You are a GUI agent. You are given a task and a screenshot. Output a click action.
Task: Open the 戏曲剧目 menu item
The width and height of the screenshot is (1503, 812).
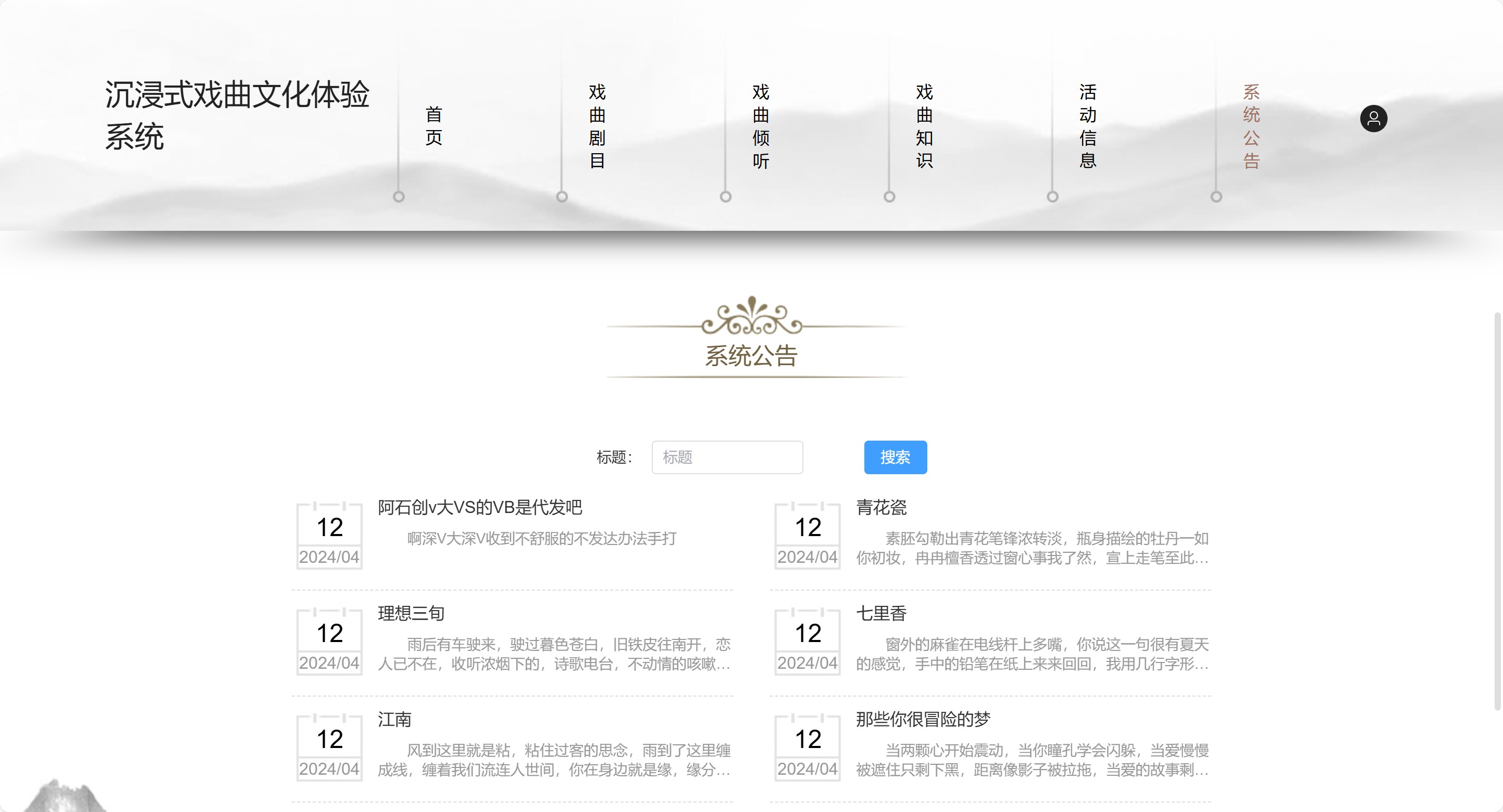[597, 126]
